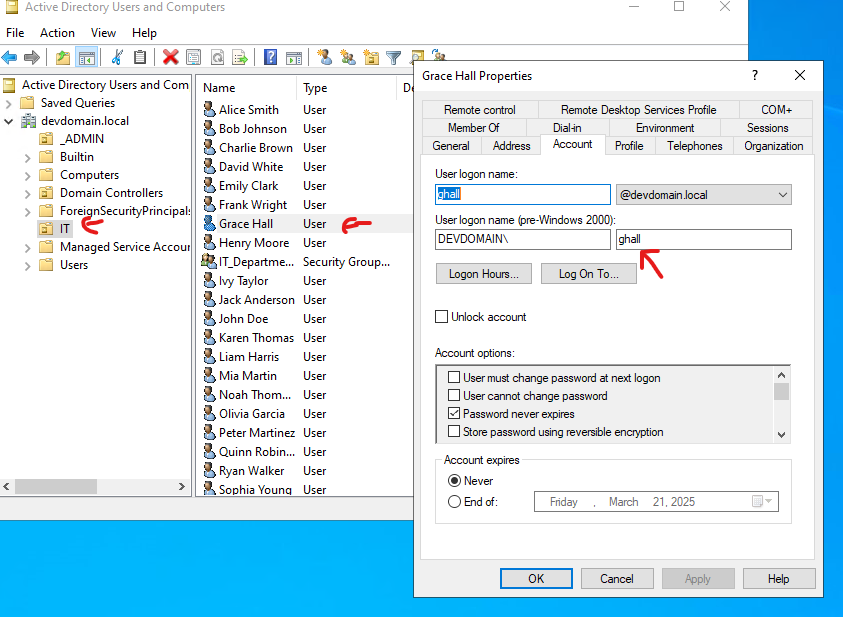Image resolution: width=843 pixels, height=617 pixels.
Task: Switch to the Member Of tab
Action: pos(473,128)
